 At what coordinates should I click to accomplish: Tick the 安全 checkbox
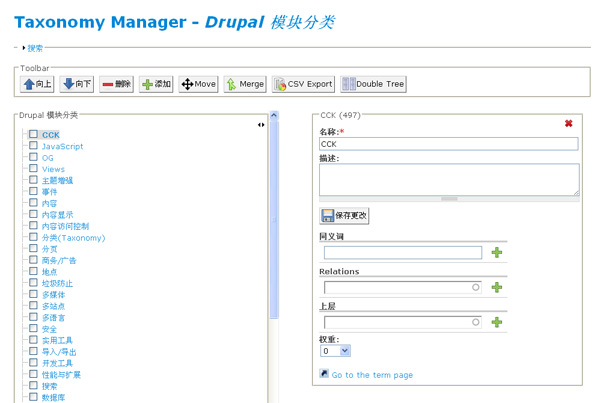tap(33, 328)
